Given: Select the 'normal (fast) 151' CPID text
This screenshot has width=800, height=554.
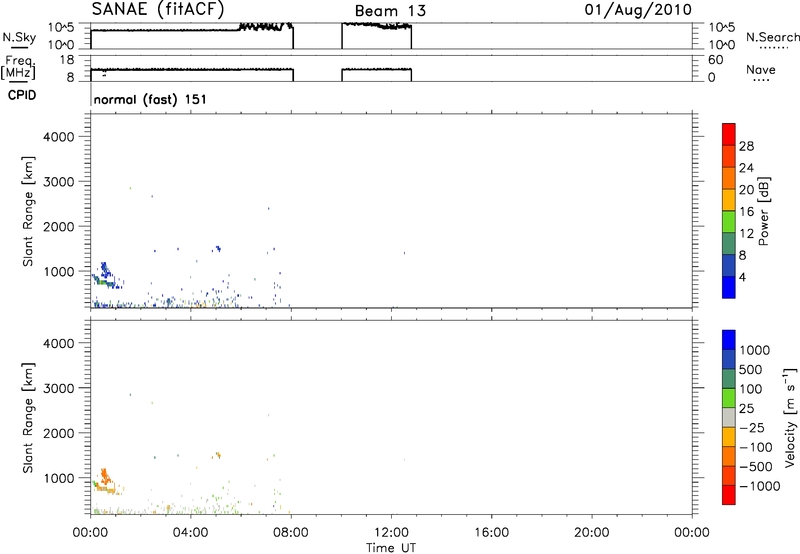Looking at the screenshot, I should 151,99.
